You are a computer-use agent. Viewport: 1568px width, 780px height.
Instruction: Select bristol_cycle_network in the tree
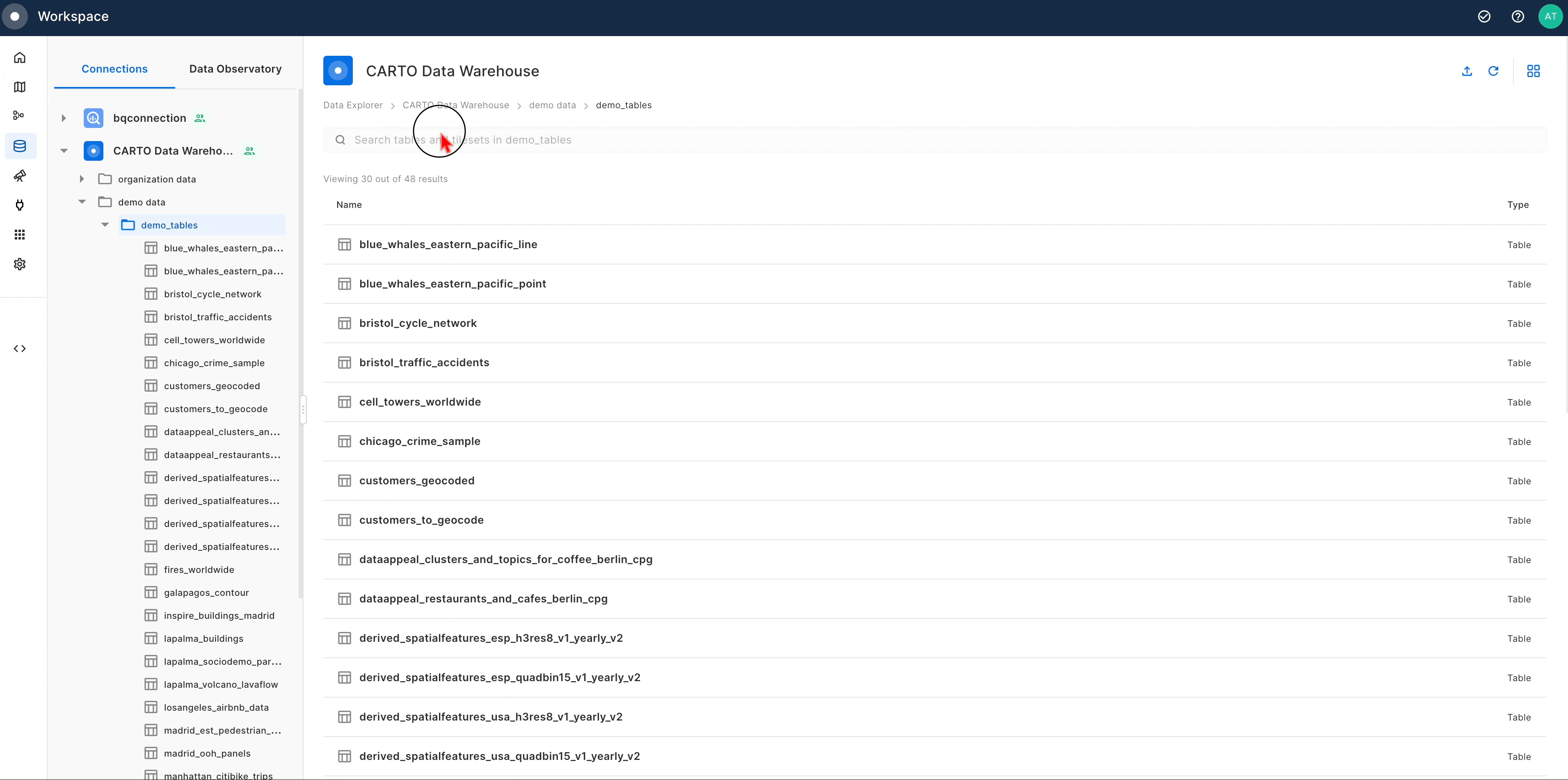(213, 294)
